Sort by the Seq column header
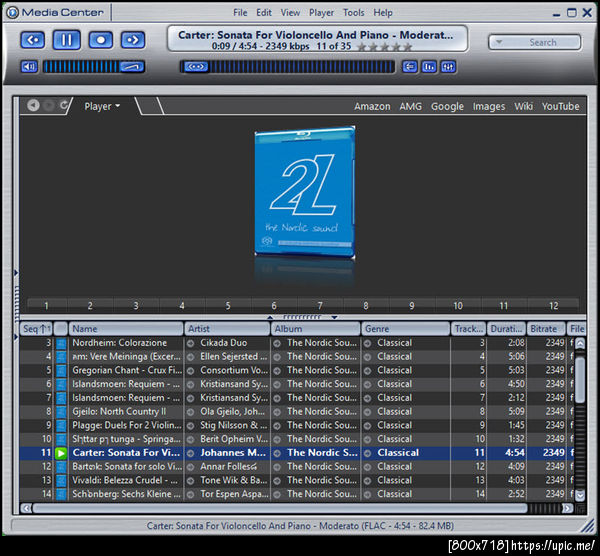This screenshot has height=556, width=600. [36, 329]
